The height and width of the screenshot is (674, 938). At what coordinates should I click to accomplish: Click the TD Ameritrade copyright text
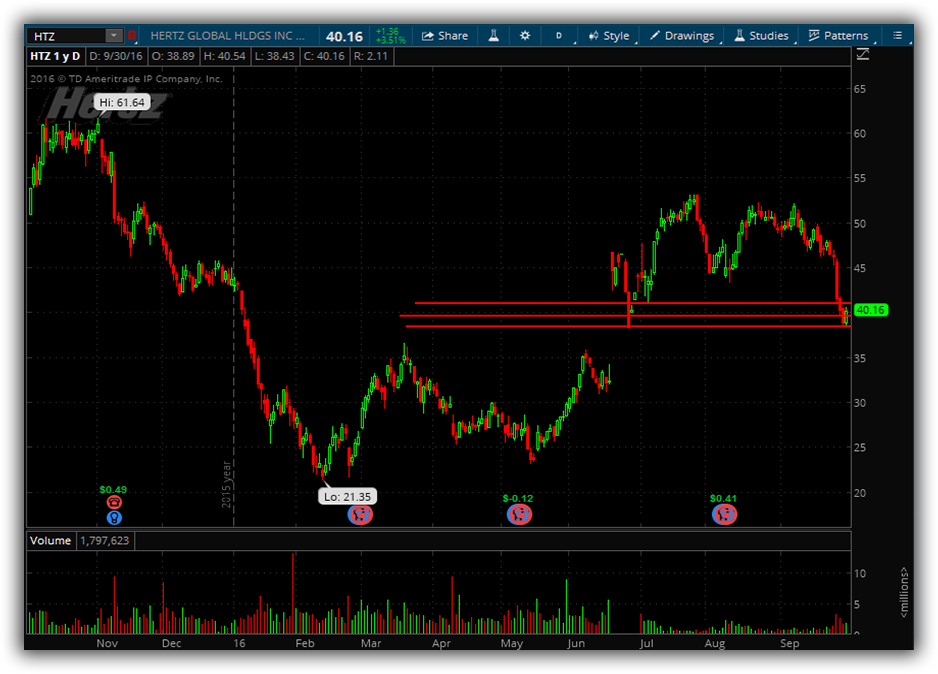coord(126,79)
